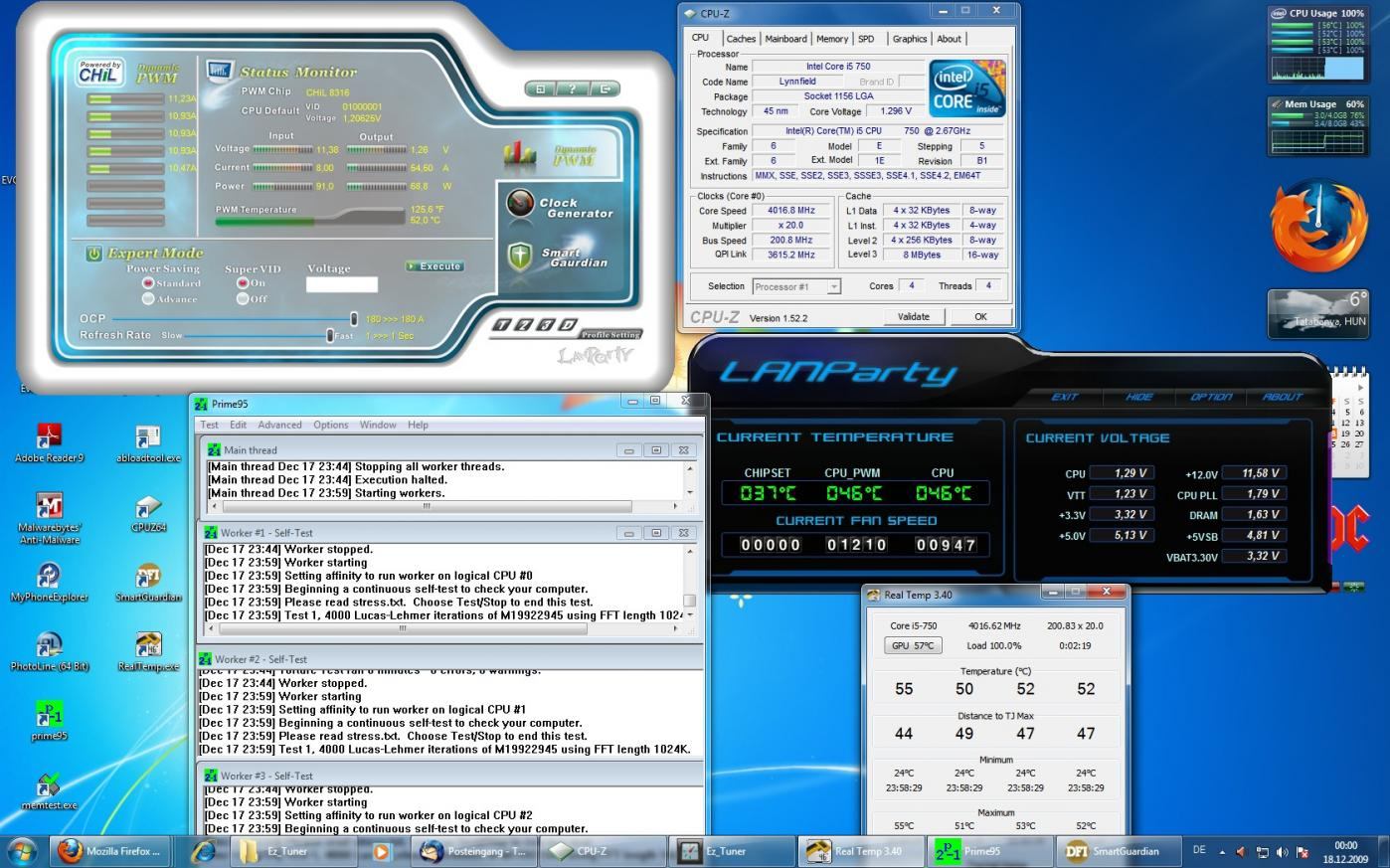Click EXIT in LANParty Smart Guardian
This screenshot has height=868, width=1390.
(x=1065, y=397)
